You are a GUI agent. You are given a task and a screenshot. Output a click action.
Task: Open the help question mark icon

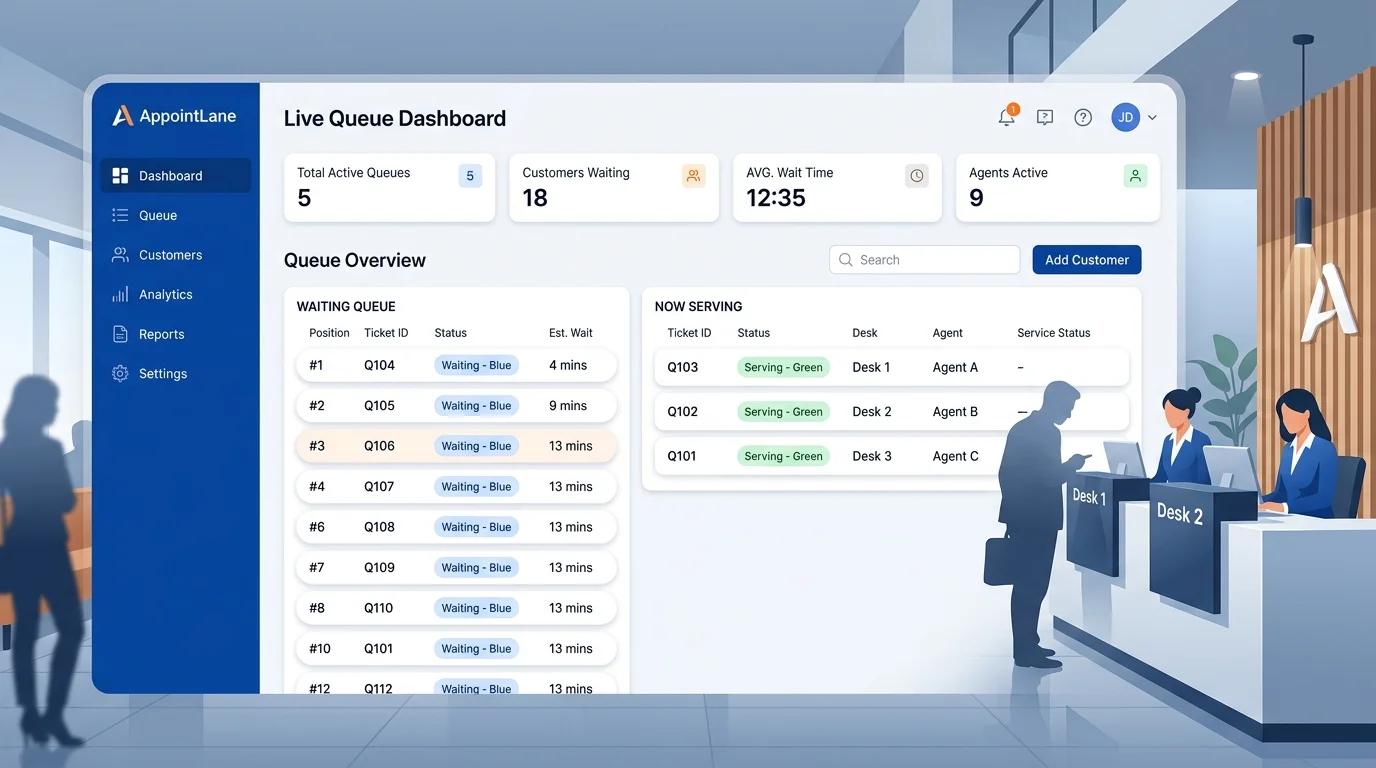click(x=1083, y=117)
